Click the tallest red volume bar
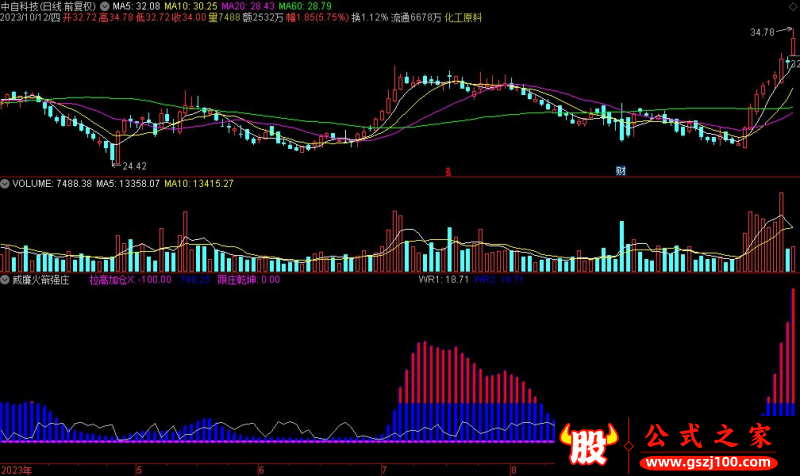 pyautogui.click(x=781, y=232)
